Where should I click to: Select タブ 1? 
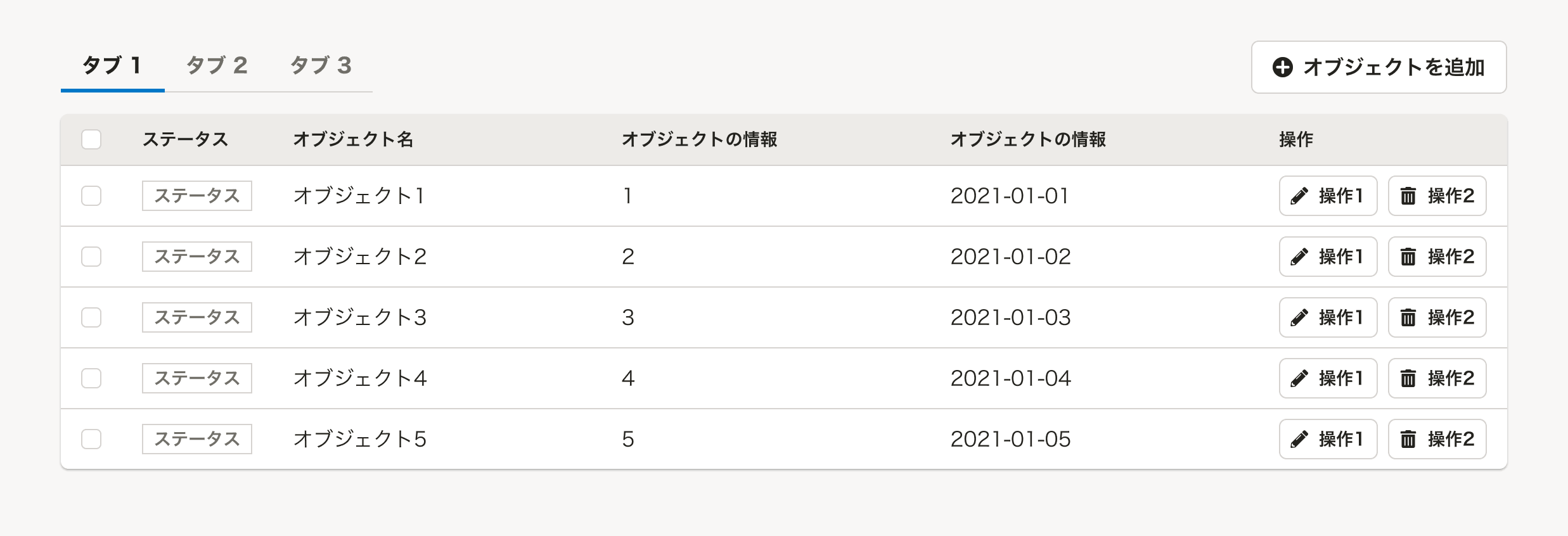(x=112, y=66)
